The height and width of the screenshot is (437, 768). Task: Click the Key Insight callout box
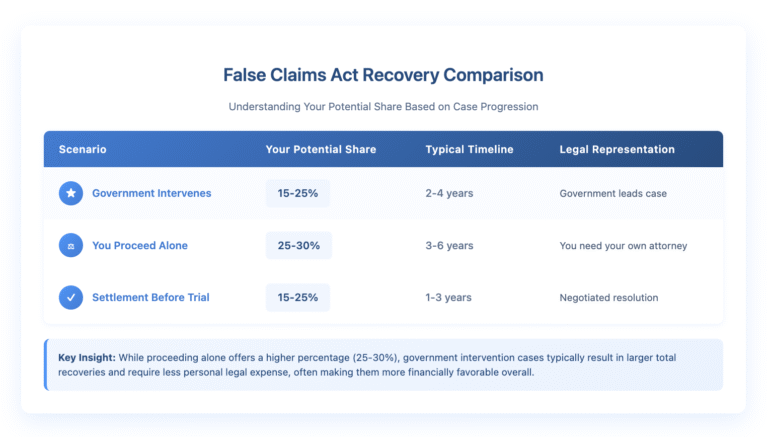(x=384, y=364)
